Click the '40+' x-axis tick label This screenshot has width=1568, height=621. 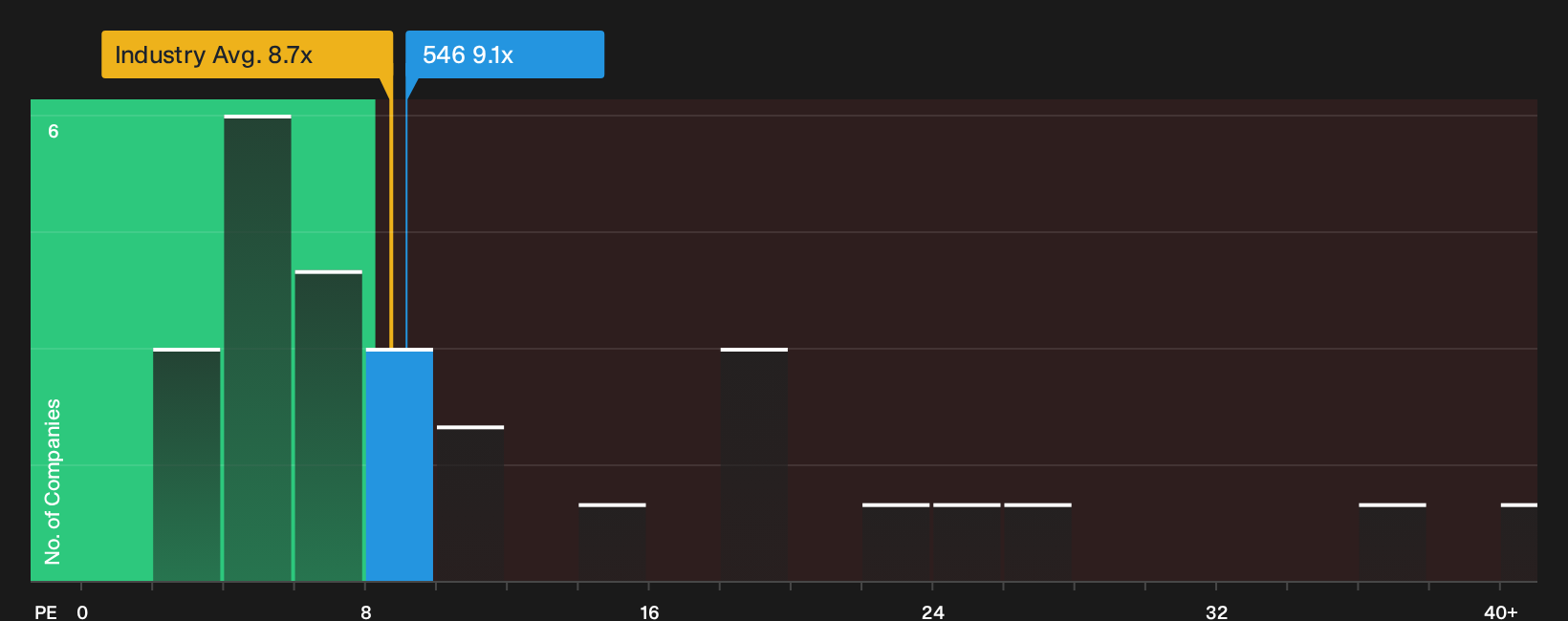coord(1500,612)
